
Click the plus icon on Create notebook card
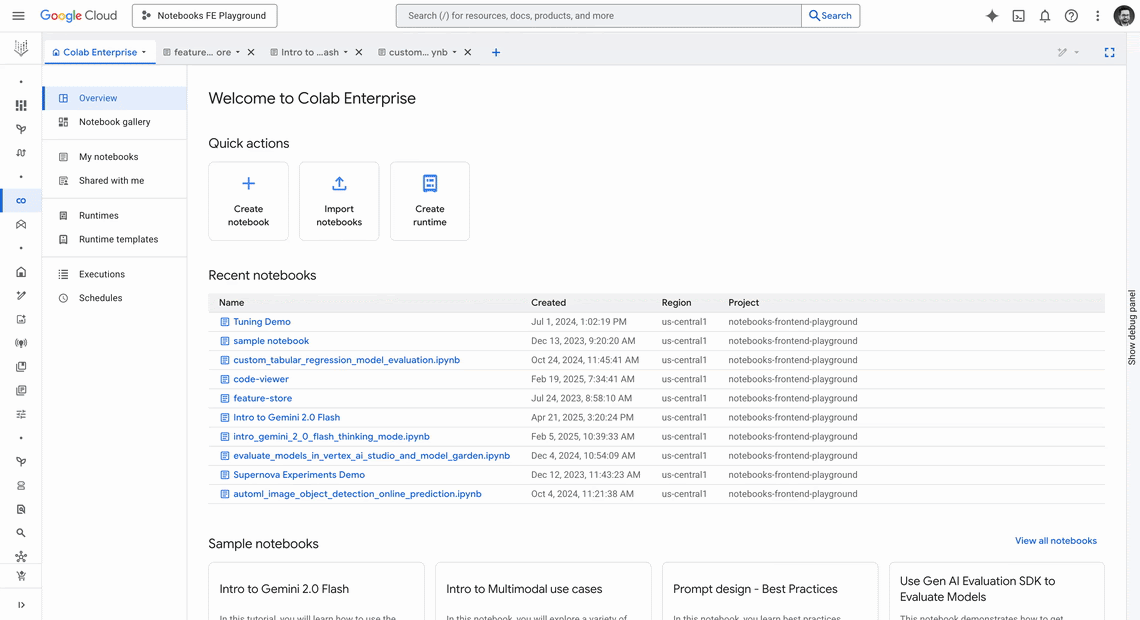pyautogui.click(x=249, y=183)
